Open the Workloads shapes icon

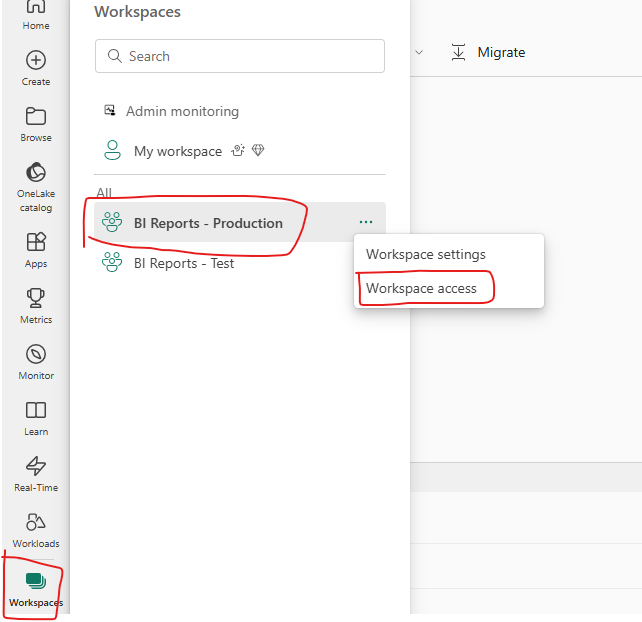(x=36, y=522)
